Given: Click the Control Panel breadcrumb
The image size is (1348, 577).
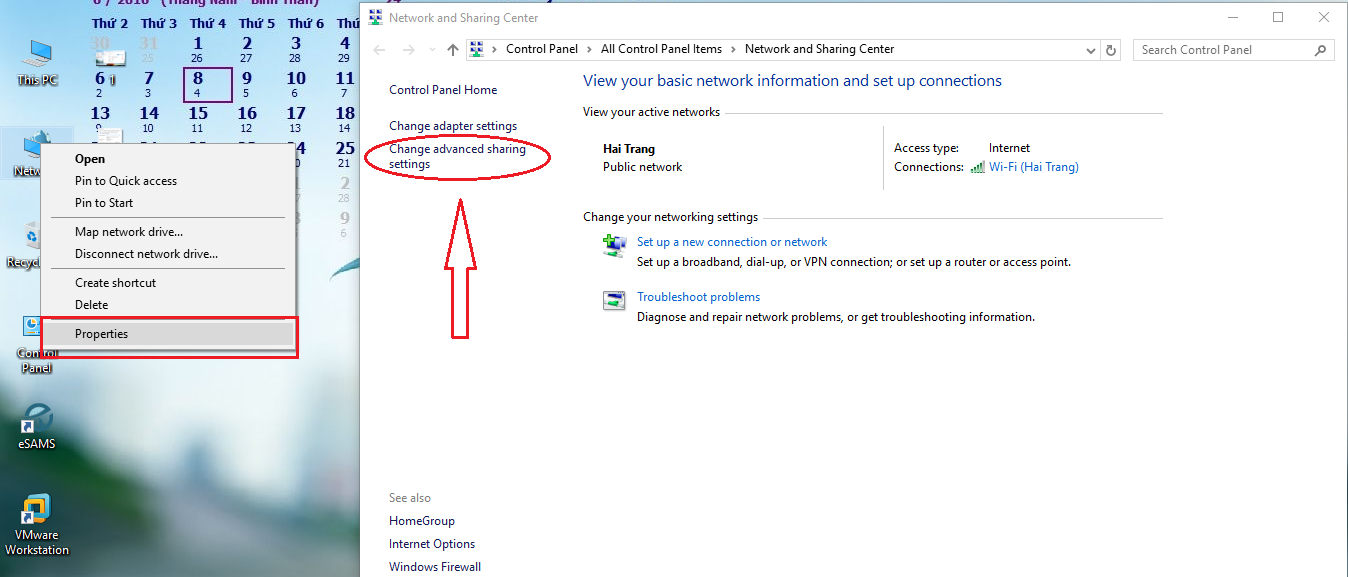Looking at the screenshot, I should (542, 49).
